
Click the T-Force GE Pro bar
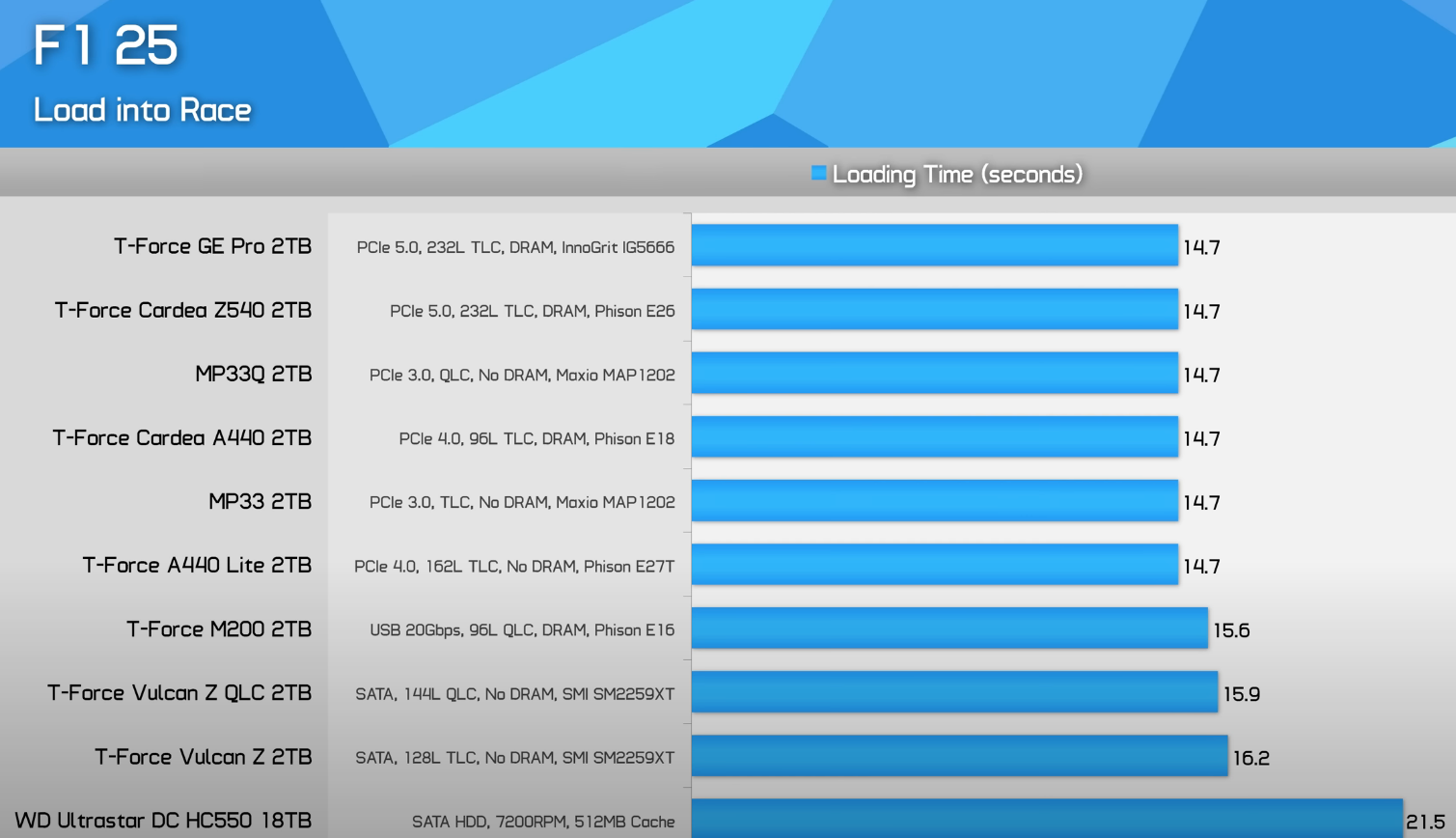pyautogui.click(x=935, y=245)
